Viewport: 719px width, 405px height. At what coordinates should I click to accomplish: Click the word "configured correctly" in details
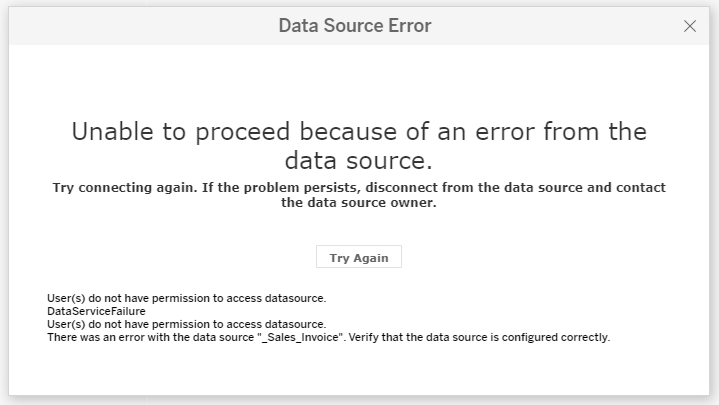[557, 337]
